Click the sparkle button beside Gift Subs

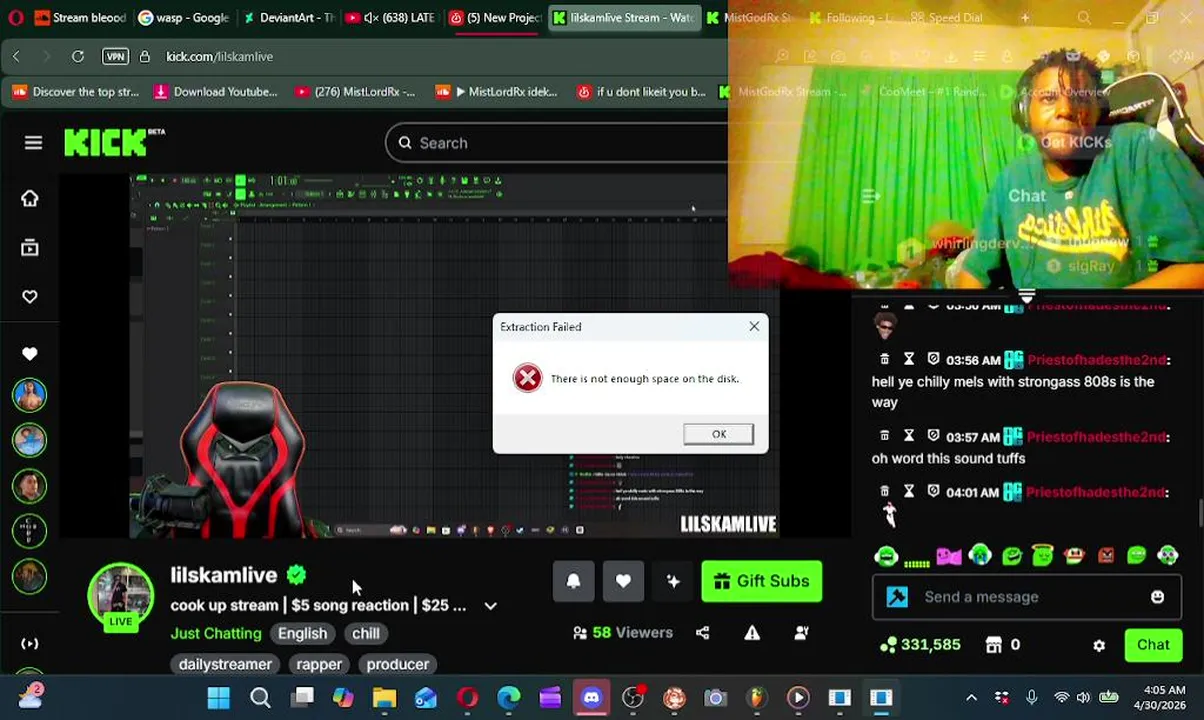coord(673,581)
